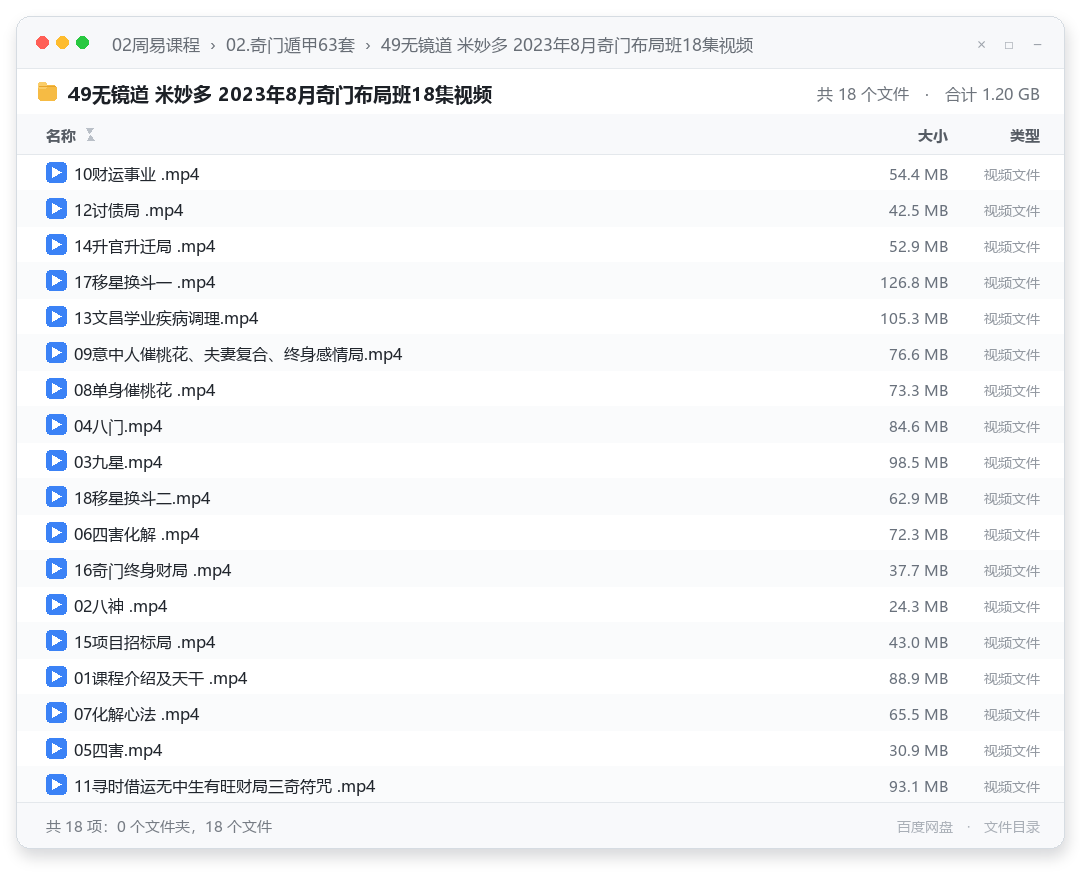Sort by the 名称 column header
Image resolution: width=1080 pixels, height=872 pixels.
point(61,136)
